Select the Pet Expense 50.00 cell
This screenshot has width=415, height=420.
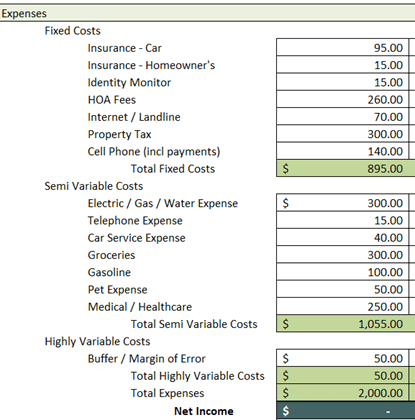343,289
